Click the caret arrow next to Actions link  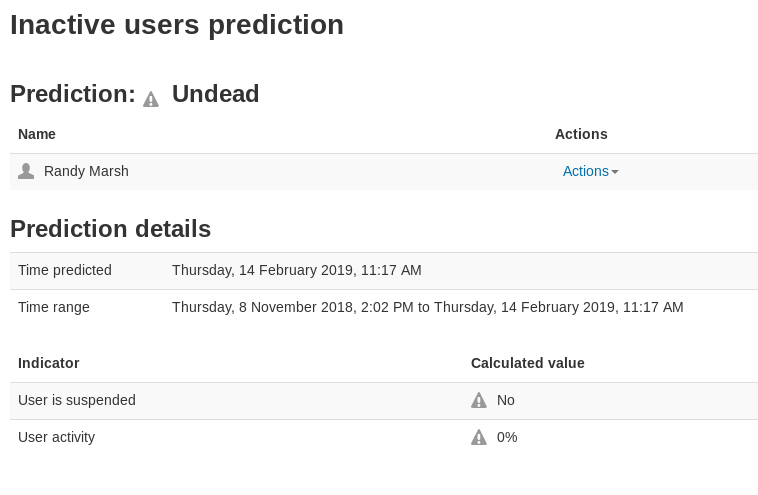pos(615,172)
